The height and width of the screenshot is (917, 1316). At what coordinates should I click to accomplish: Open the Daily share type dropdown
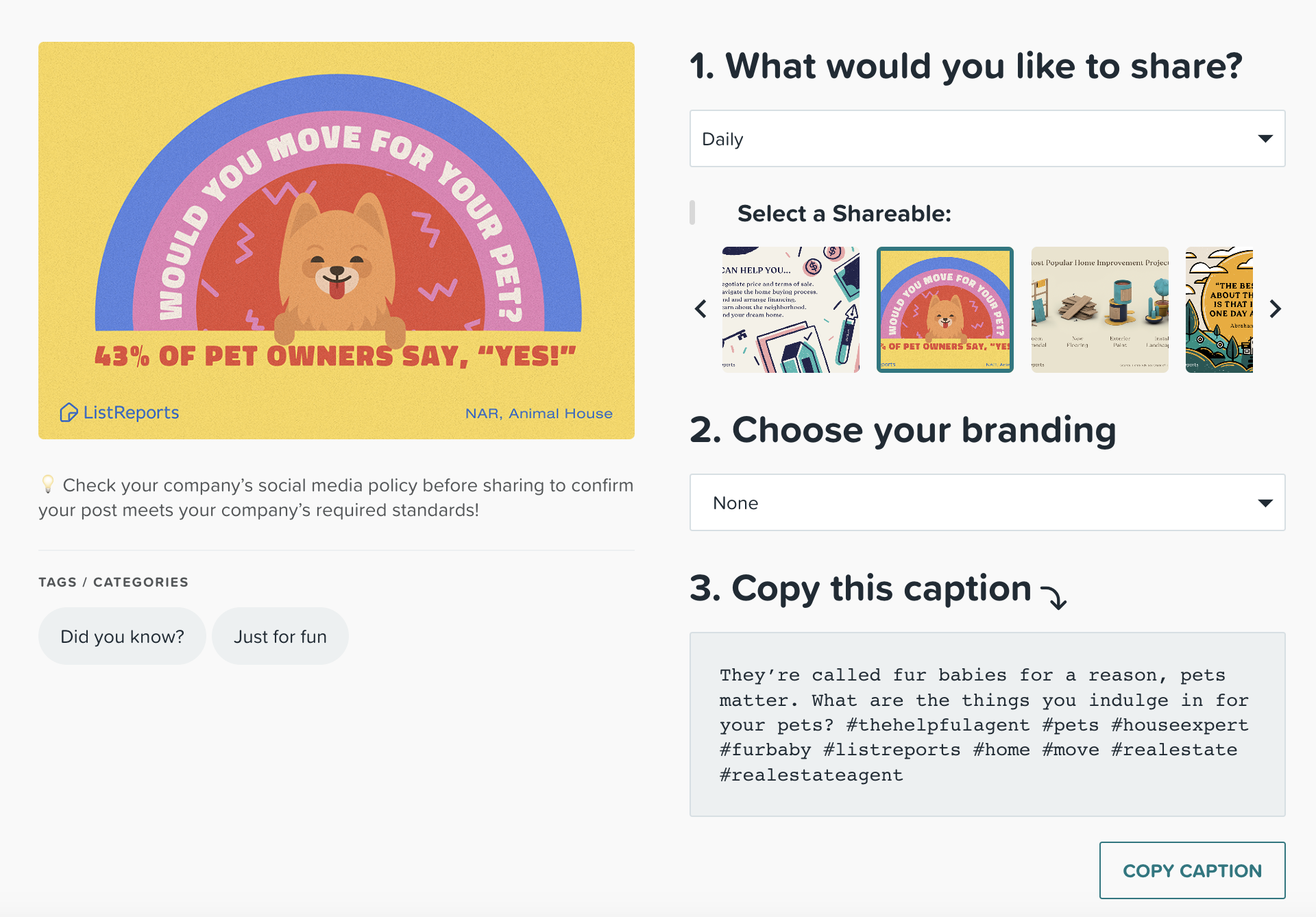(987, 138)
